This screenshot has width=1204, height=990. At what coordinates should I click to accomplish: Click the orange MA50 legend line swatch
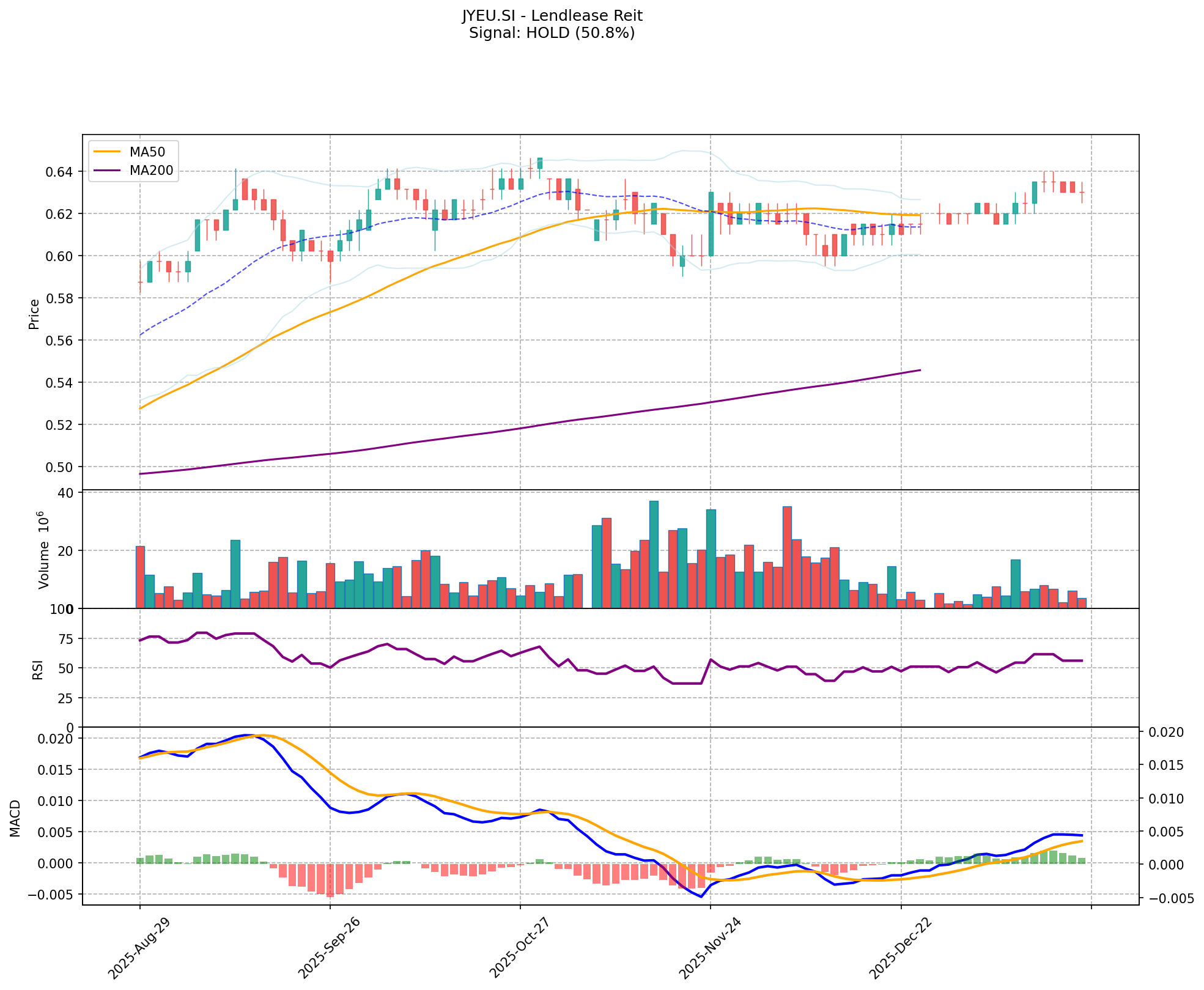[x=107, y=151]
